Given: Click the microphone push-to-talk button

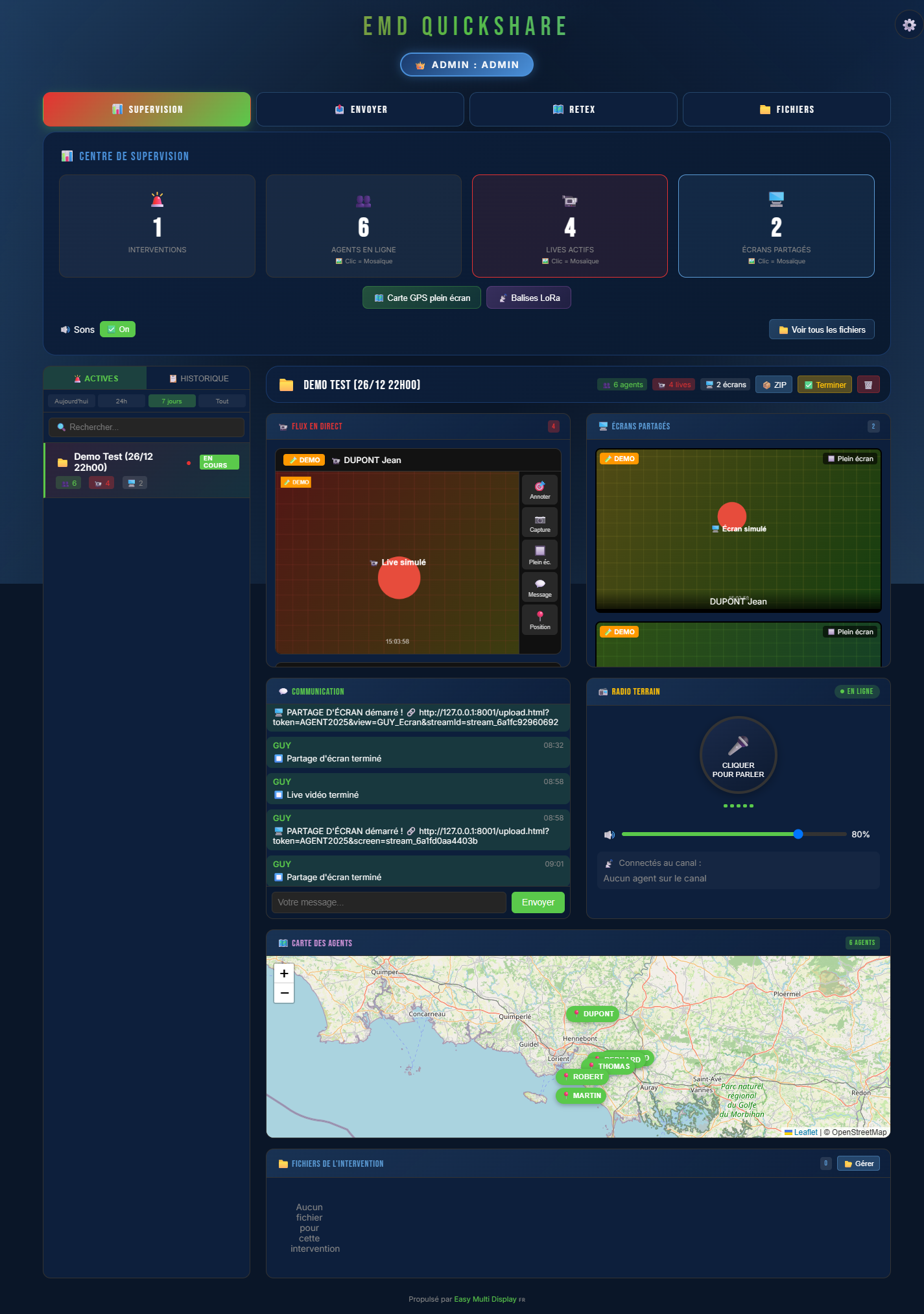Looking at the screenshot, I should click(x=738, y=755).
